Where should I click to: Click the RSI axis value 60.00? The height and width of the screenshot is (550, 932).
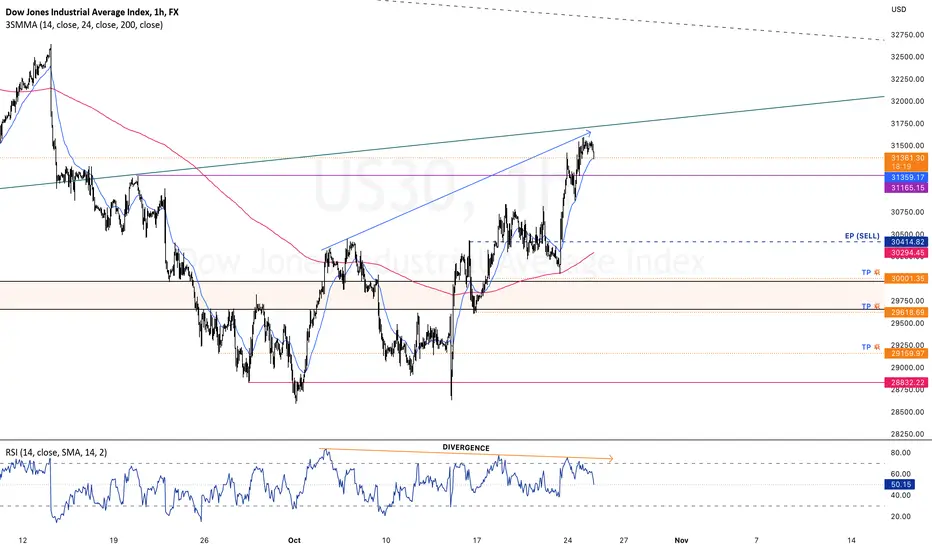point(900,474)
